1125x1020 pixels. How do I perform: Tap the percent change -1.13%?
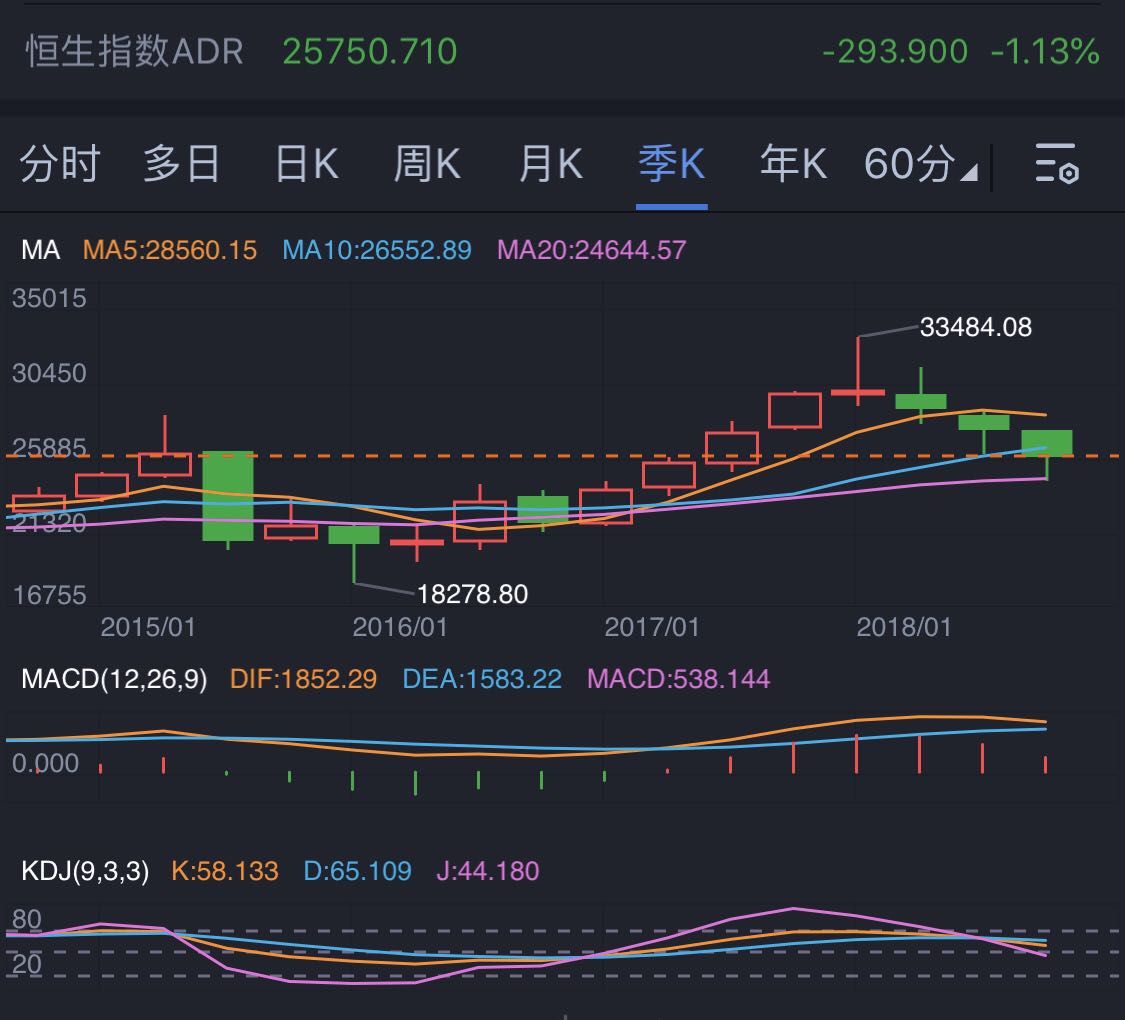coord(1045,52)
